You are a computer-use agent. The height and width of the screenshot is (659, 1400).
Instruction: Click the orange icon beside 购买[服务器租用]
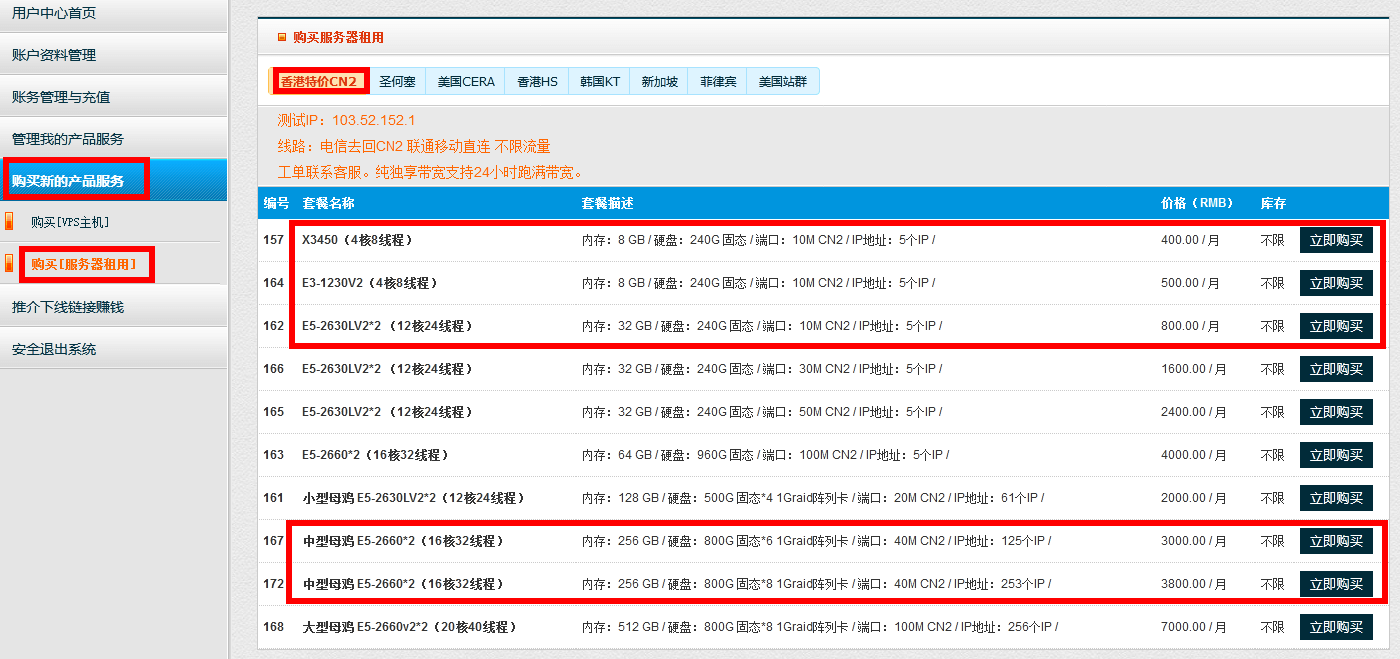coord(10,264)
